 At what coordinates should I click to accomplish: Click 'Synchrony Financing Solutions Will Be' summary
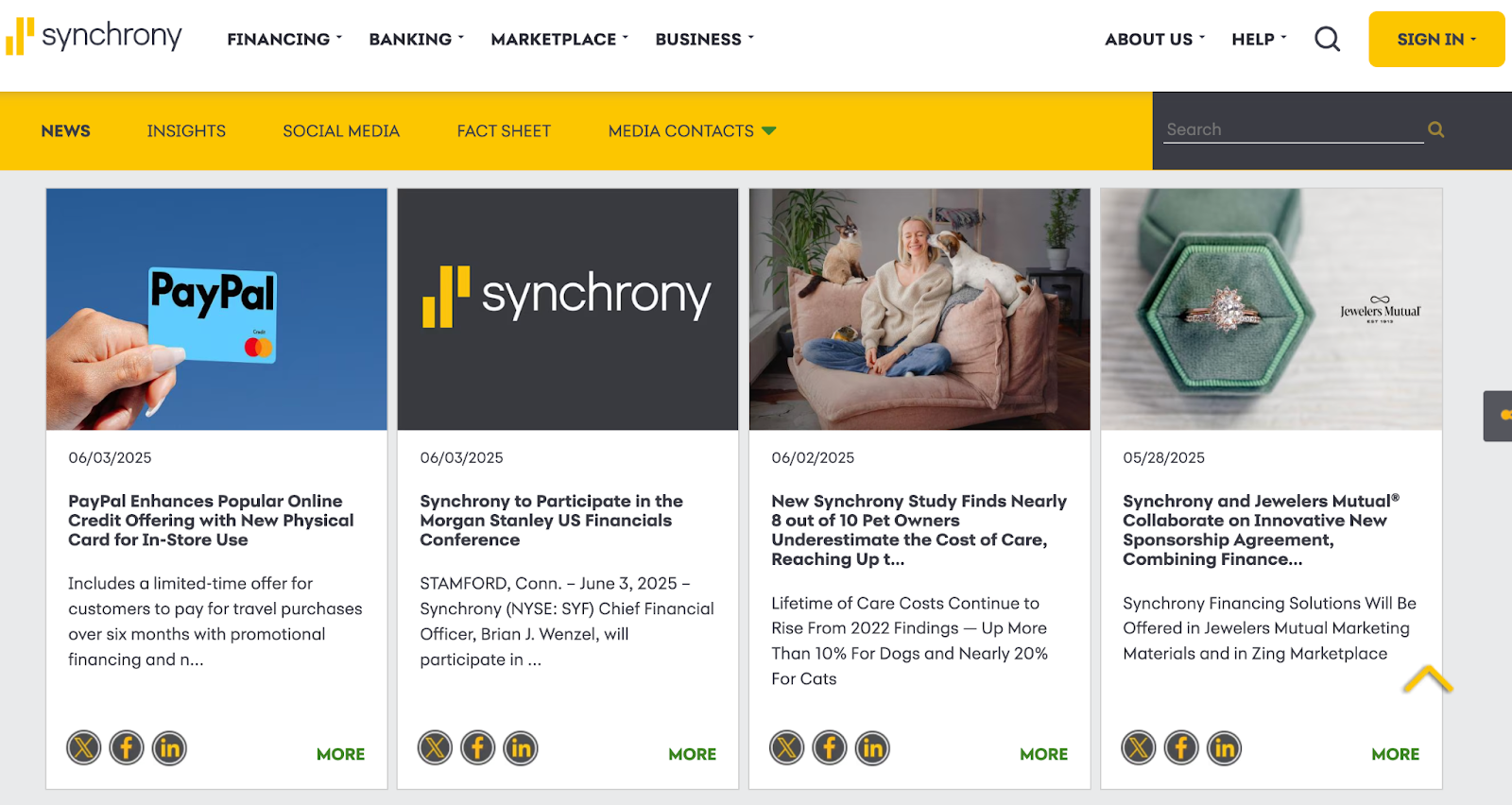(1269, 628)
